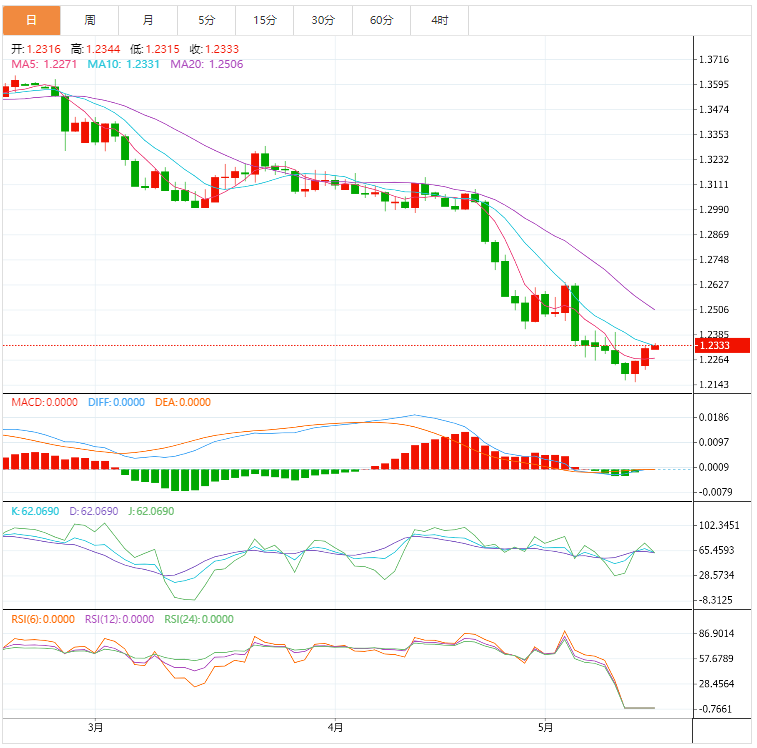Click the 102.3451 KDJ axis label

[x=719, y=525]
